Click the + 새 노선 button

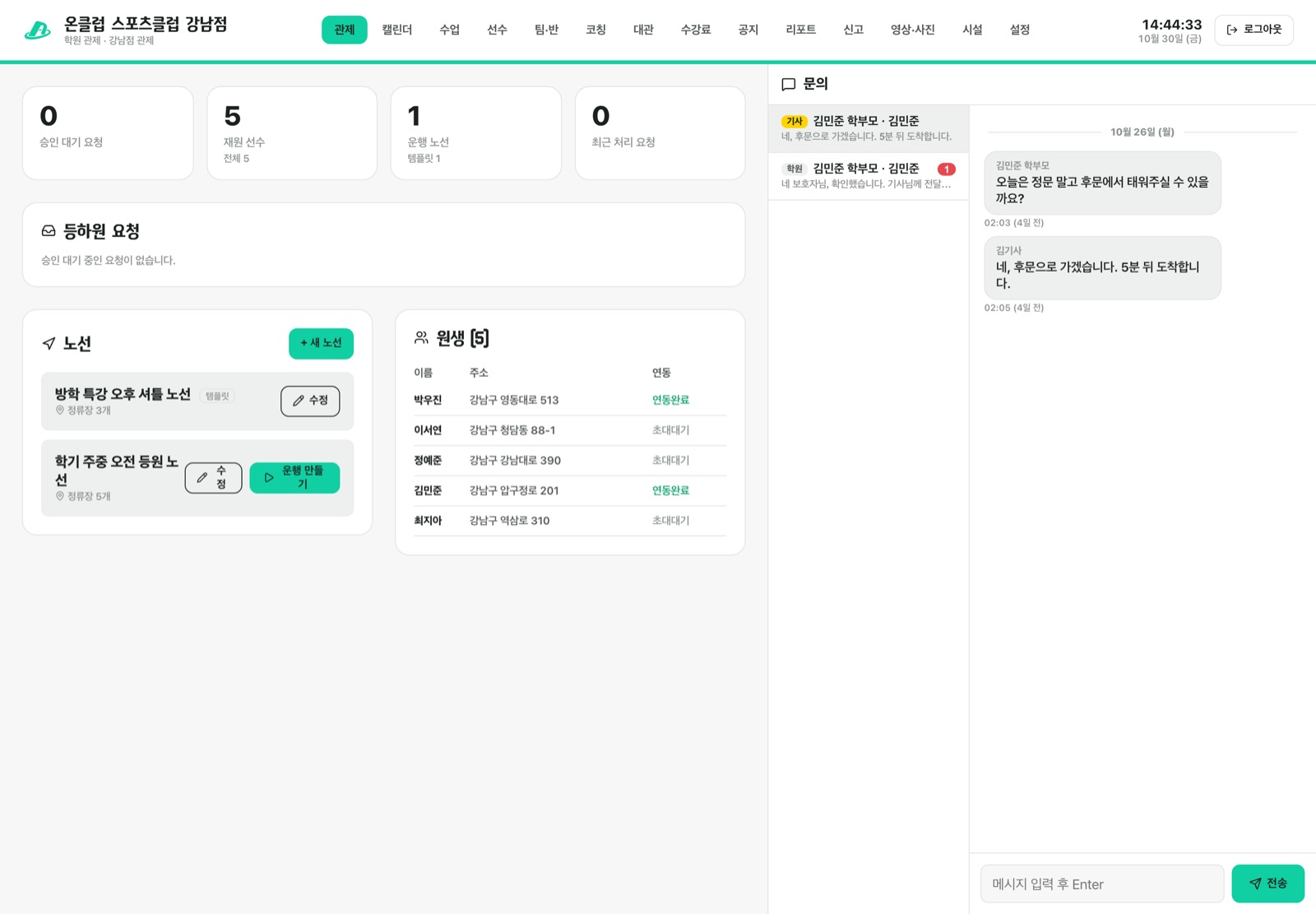coord(321,343)
